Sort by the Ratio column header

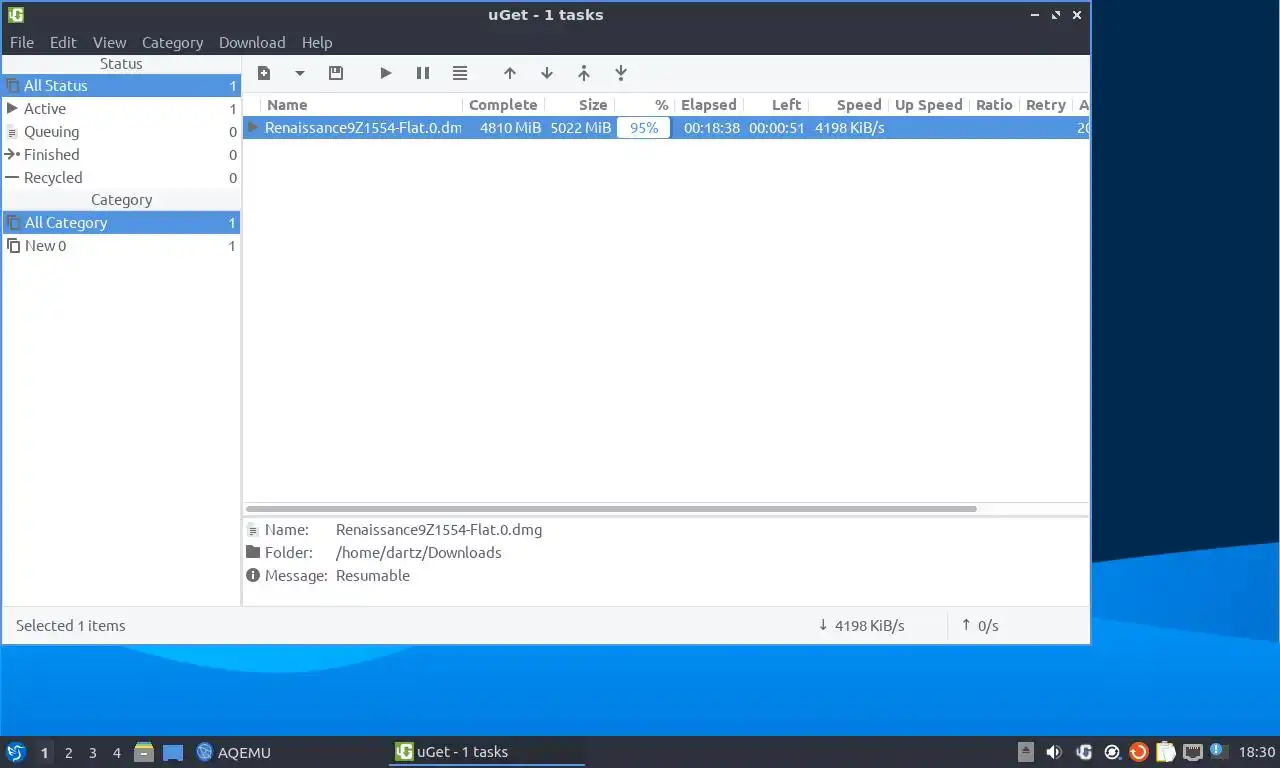pyautogui.click(x=994, y=105)
